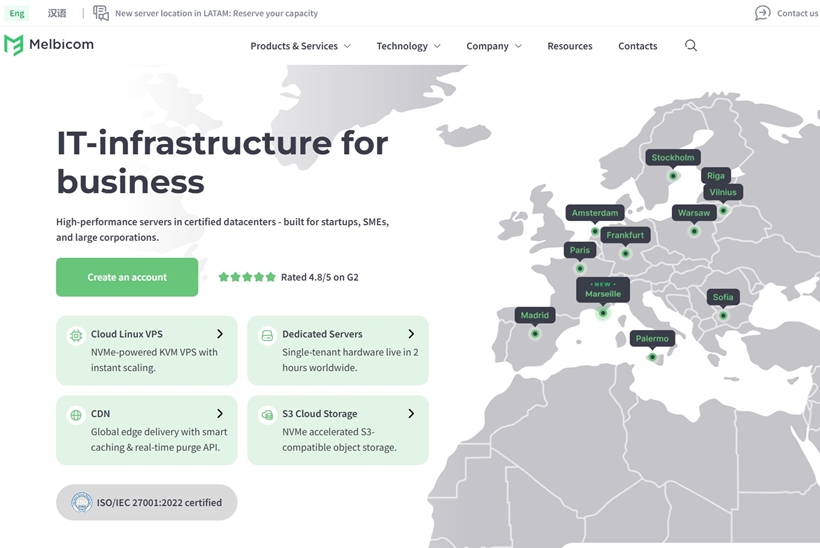
Task: Expand the Technology menu chevron
Action: pyautogui.click(x=437, y=46)
